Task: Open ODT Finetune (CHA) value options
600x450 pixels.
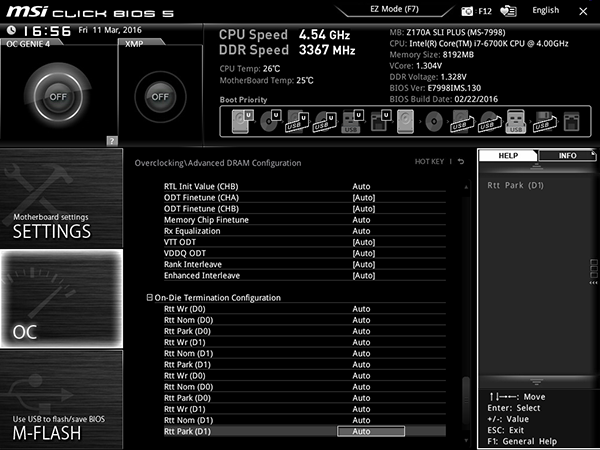Action: click(364, 197)
